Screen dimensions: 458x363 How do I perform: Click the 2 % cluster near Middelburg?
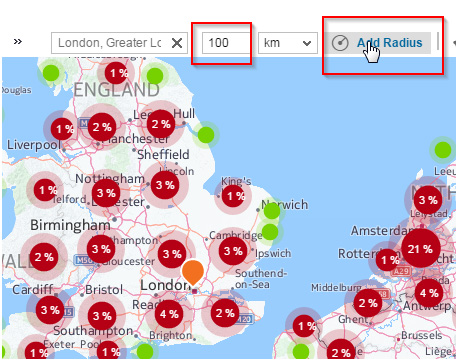tap(368, 303)
